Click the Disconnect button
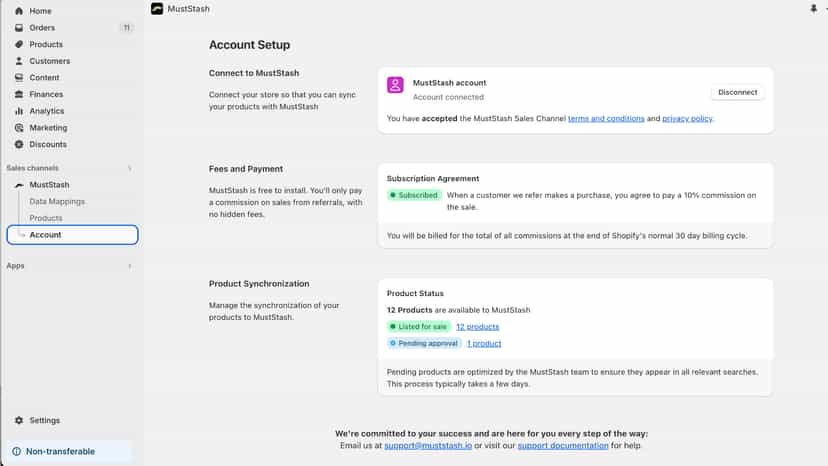Screen dimensions: 828x466 pos(737,92)
